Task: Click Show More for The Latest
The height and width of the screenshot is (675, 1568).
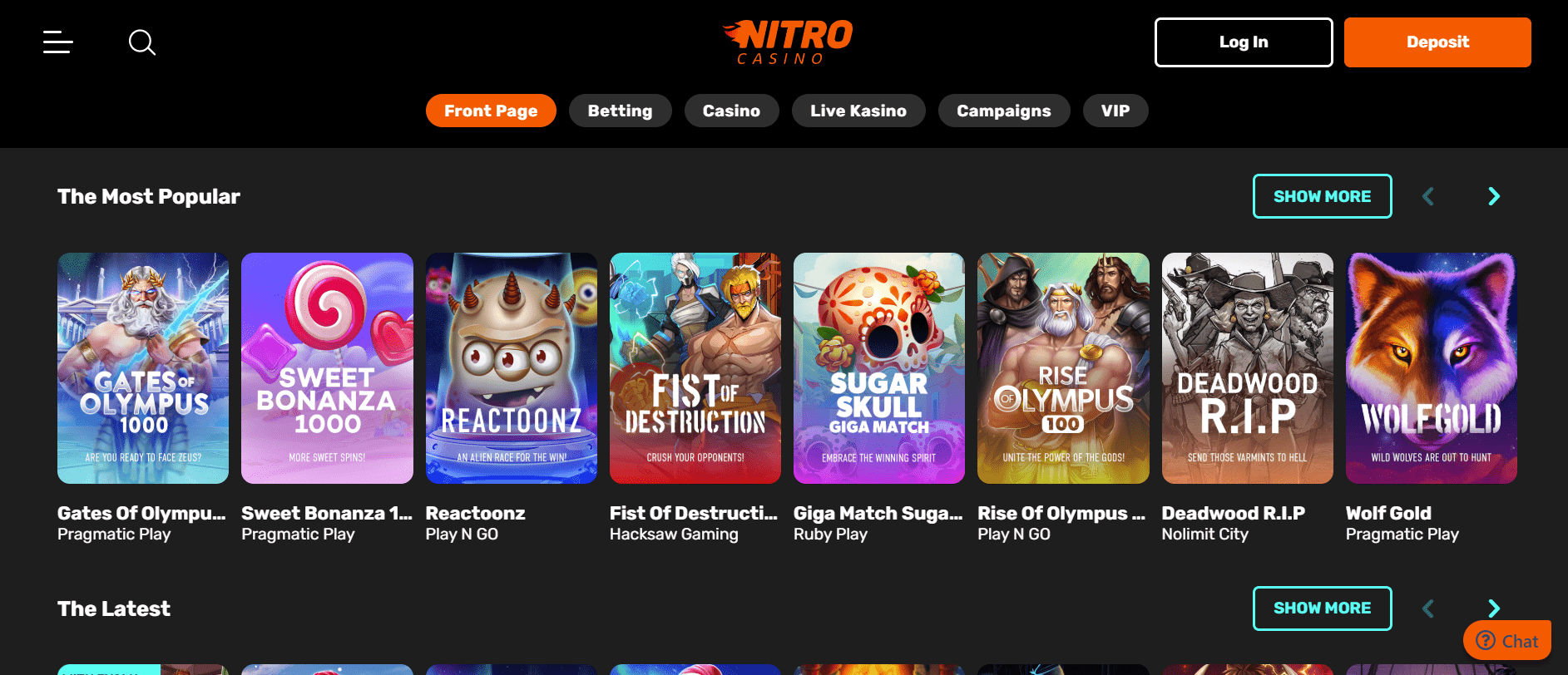Action: tap(1322, 608)
